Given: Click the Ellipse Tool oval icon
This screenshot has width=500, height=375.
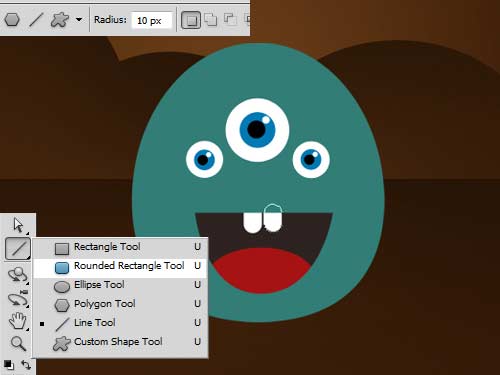Looking at the screenshot, I should coord(62,287).
